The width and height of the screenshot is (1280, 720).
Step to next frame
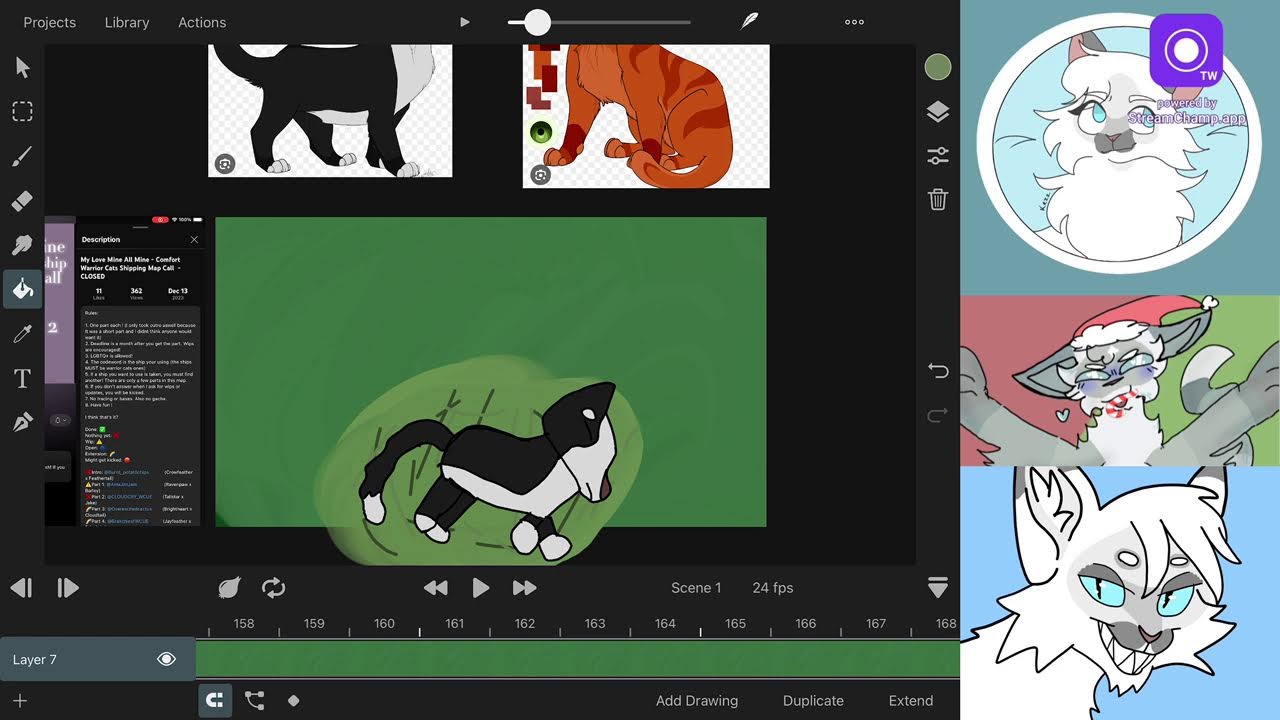pyautogui.click(x=67, y=588)
